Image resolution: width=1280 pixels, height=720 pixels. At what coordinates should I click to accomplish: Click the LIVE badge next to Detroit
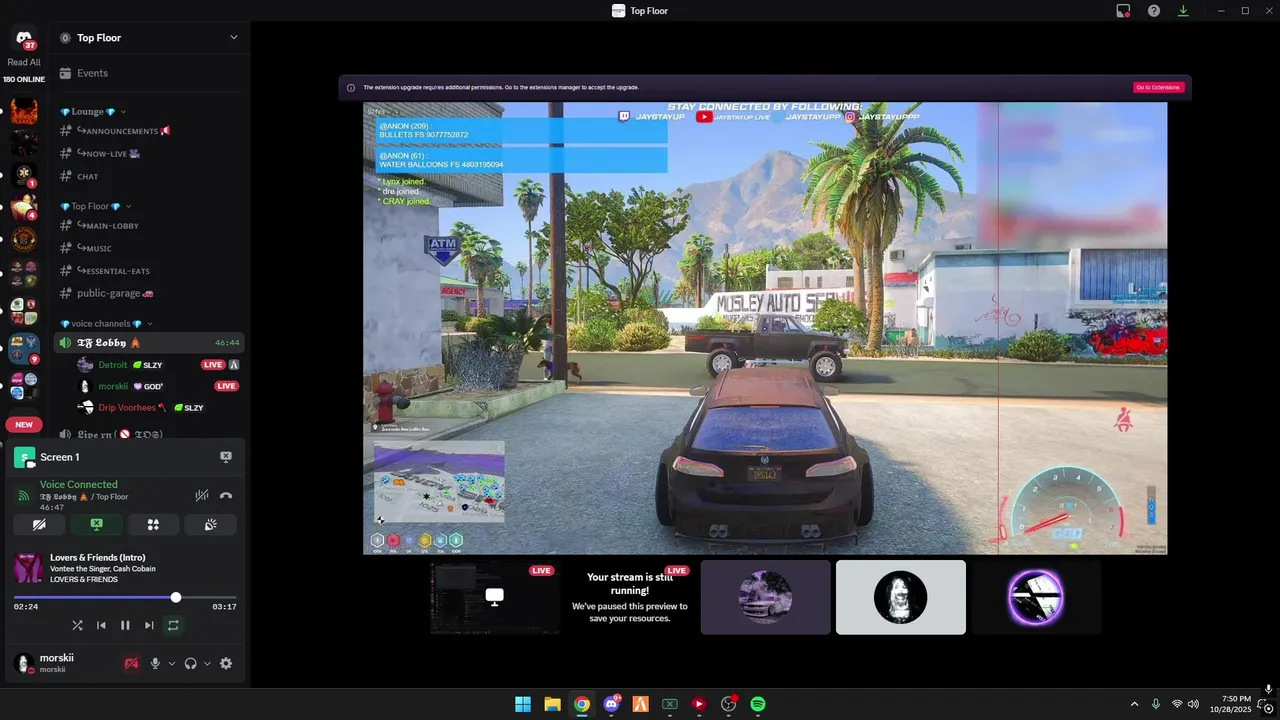212,365
